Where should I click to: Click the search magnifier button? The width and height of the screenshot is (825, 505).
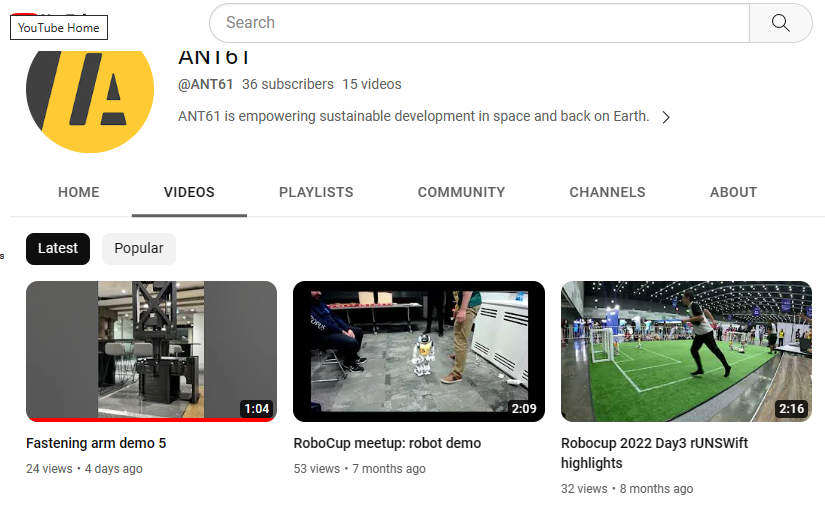781,23
